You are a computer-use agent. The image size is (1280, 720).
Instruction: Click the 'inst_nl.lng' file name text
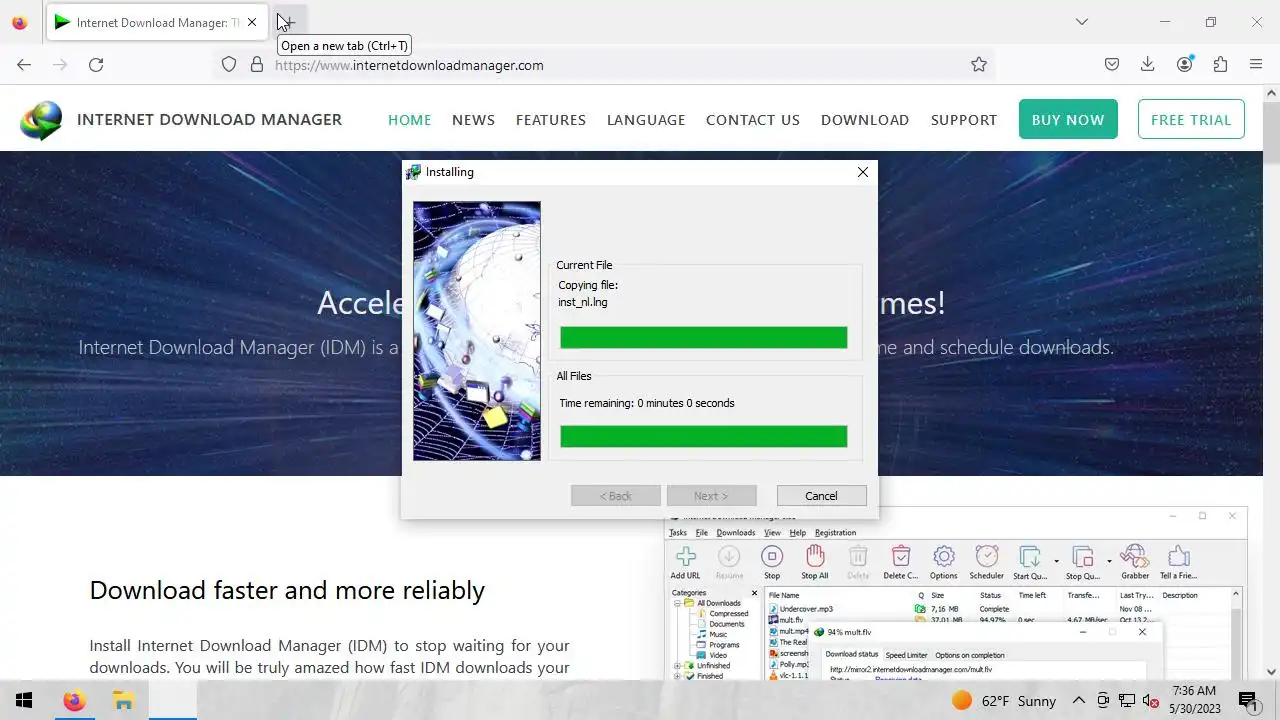coord(583,302)
